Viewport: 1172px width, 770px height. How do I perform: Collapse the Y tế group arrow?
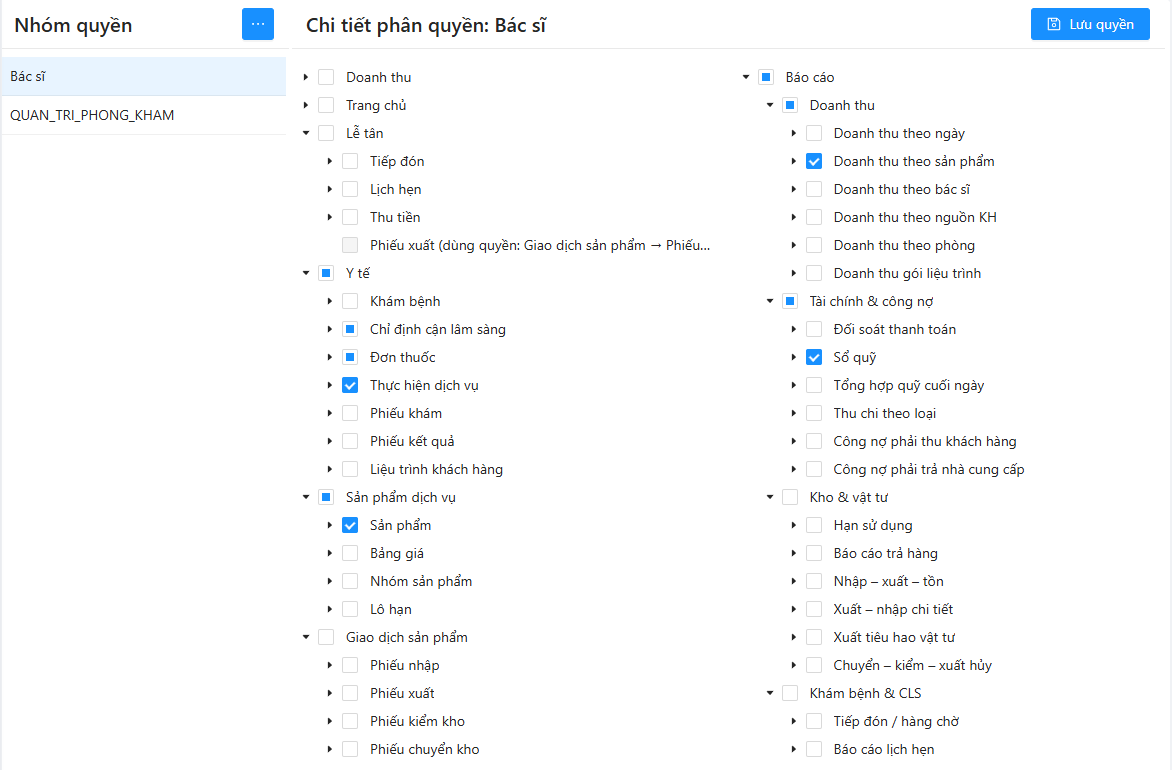tap(306, 273)
